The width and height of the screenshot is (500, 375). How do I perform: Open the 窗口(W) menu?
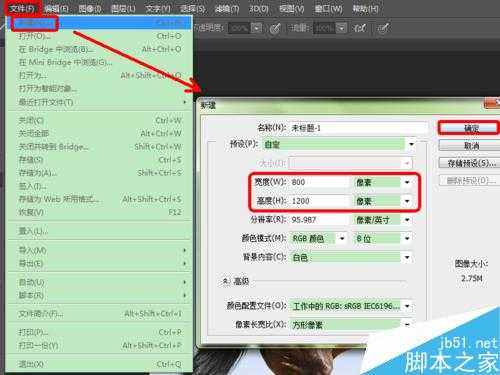[x=328, y=8]
